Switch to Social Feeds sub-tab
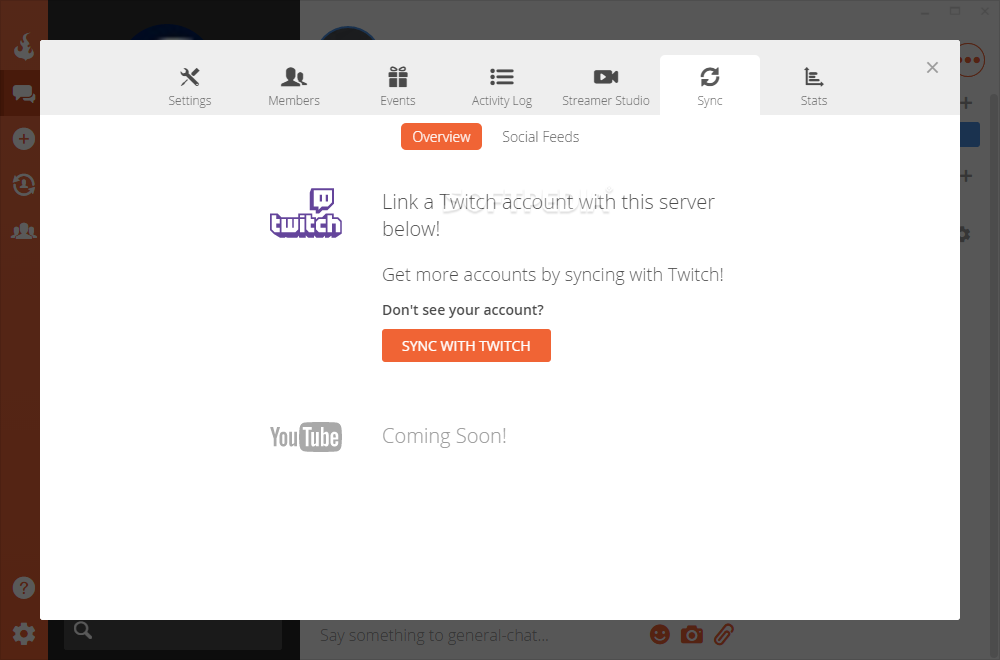This screenshot has width=1000, height=660. [x=540, y=136]
